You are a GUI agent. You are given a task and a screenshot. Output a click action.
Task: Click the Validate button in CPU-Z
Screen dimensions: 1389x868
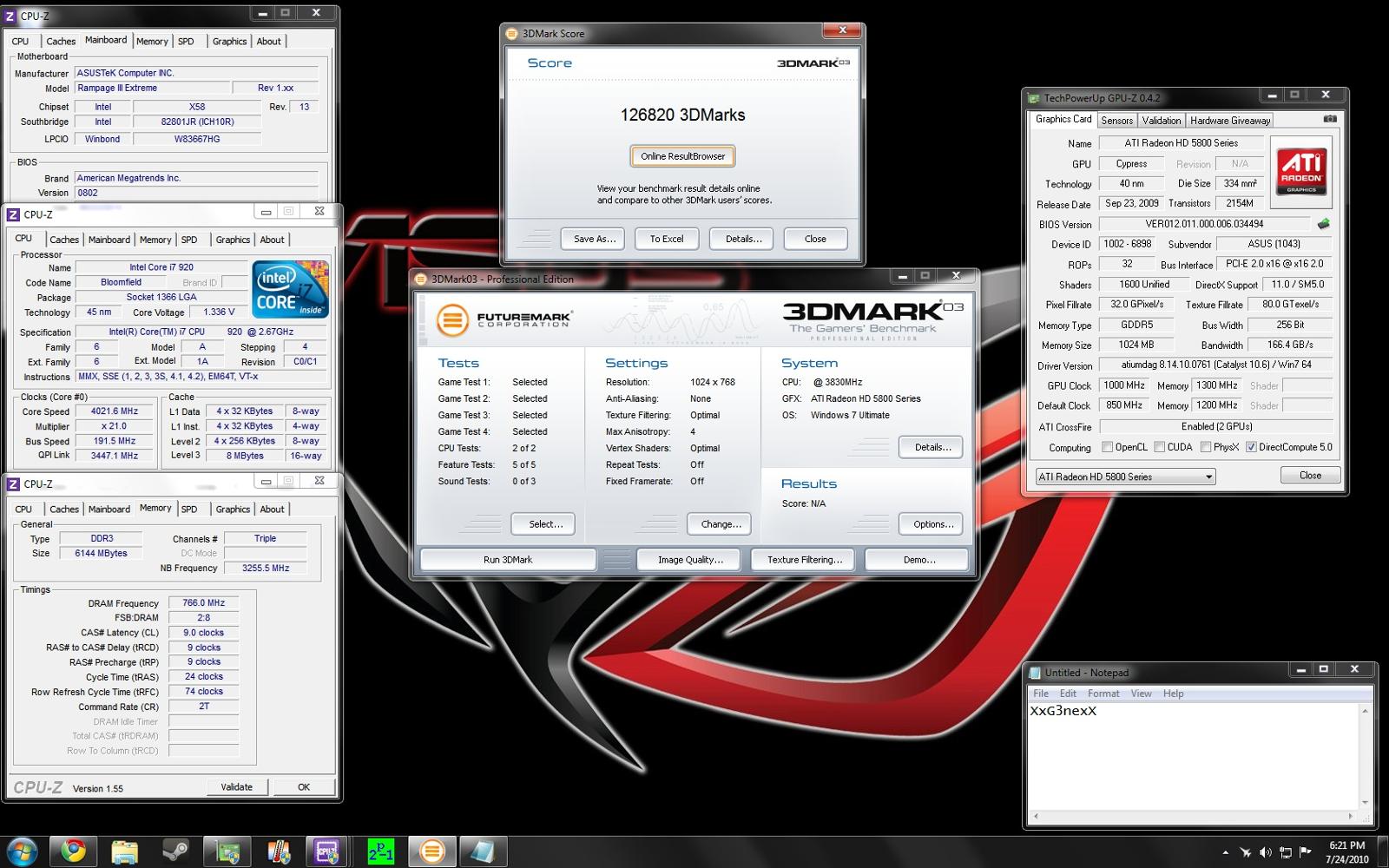pos(236,787)
